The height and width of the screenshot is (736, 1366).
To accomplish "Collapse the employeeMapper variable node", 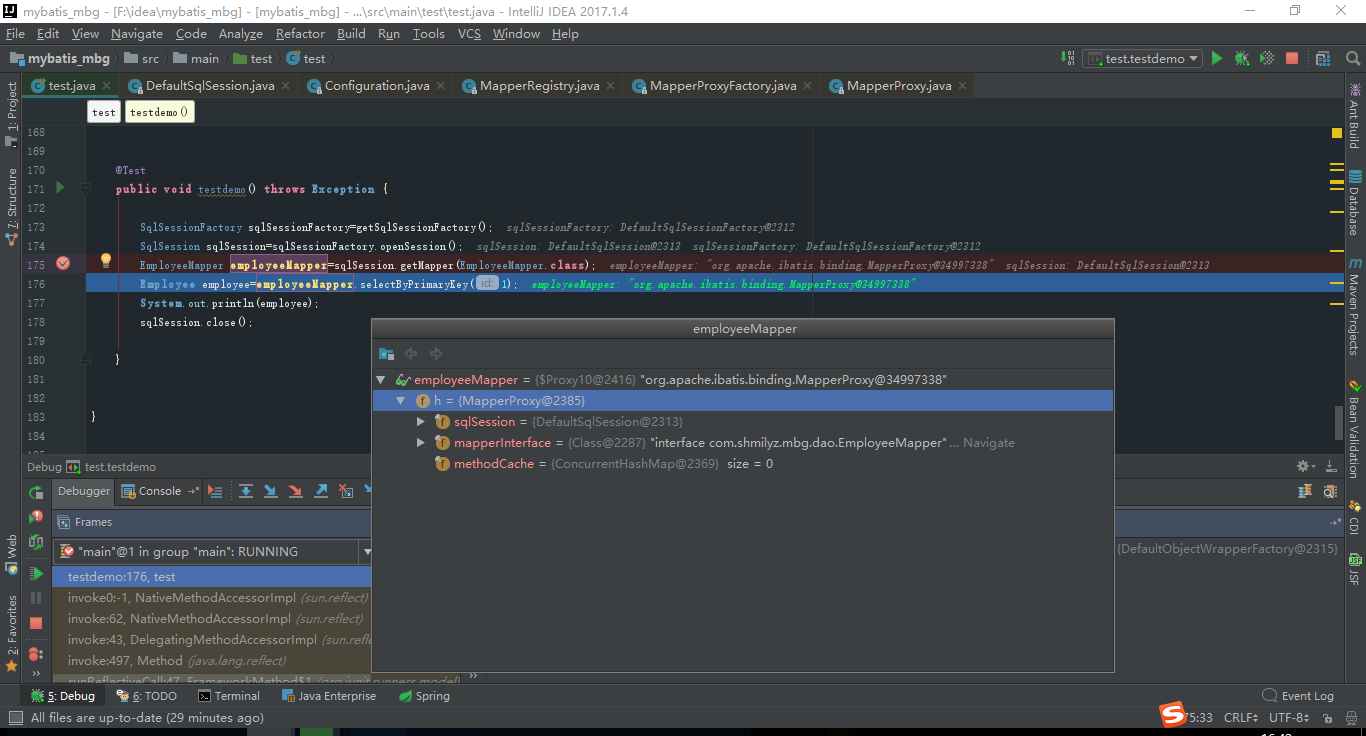I will [x=381, y=379].
